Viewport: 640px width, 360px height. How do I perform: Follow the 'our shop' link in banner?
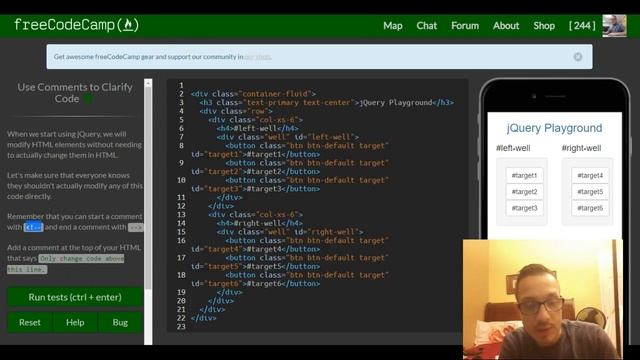258,57
